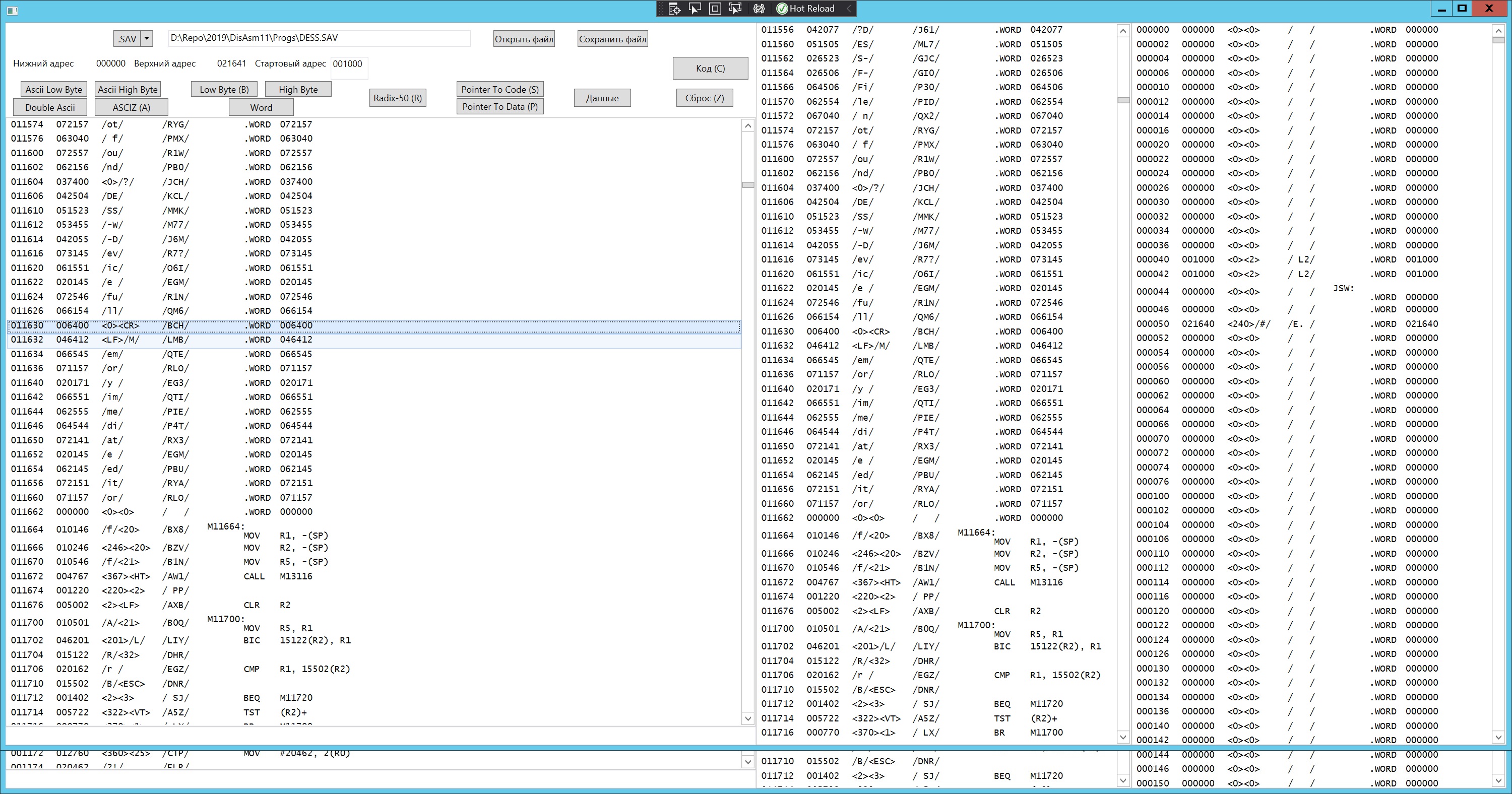Open the .SAV file type dropdown arrow
Screen dimensions: 1512x794
coord(147,39)
